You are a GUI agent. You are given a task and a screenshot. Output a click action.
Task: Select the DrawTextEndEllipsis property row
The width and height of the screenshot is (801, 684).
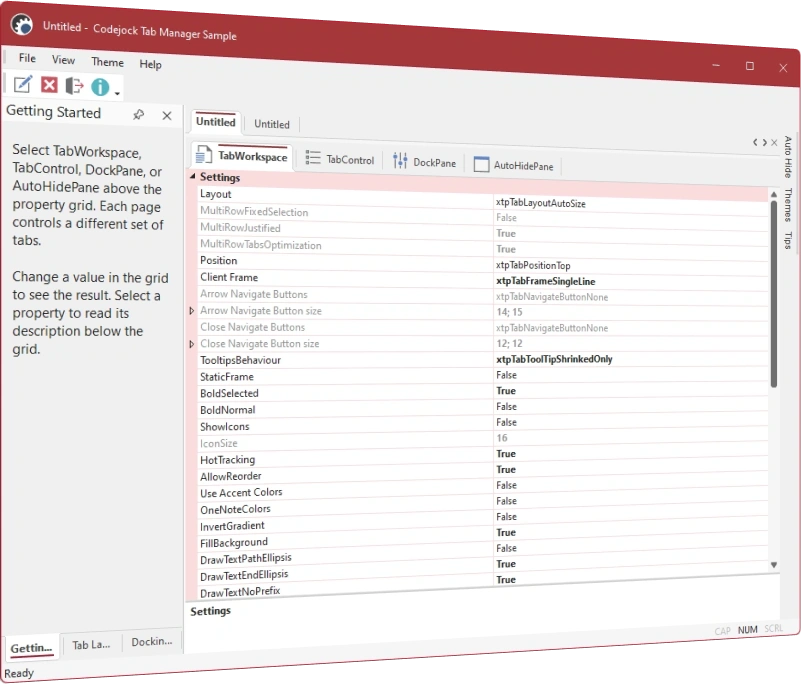tap(483, 569)
